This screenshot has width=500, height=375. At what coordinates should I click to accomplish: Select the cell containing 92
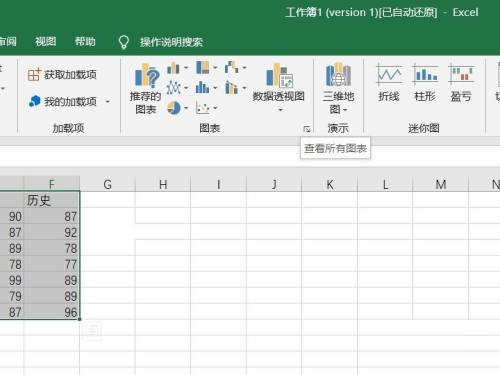pos(52,232)
